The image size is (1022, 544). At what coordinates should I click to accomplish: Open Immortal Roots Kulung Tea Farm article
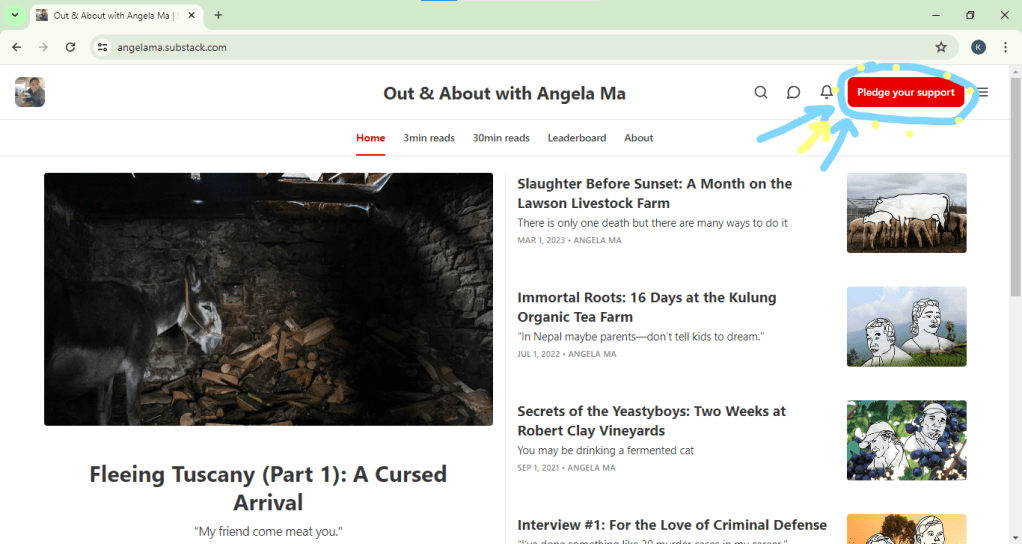646,307
